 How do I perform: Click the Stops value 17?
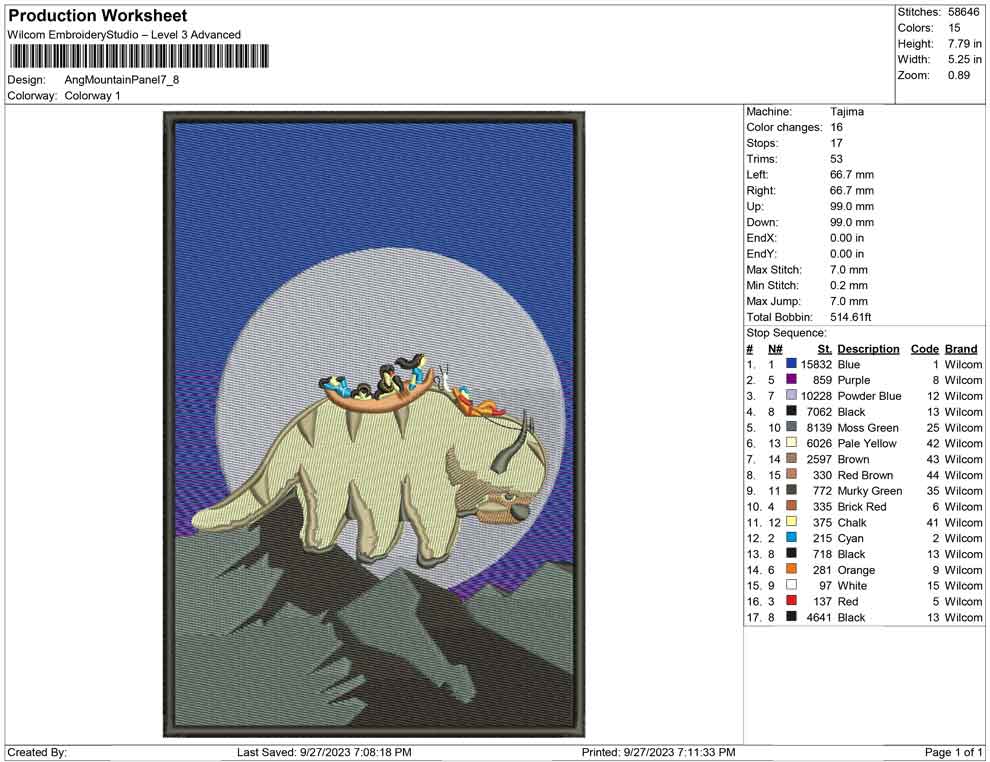837,143
